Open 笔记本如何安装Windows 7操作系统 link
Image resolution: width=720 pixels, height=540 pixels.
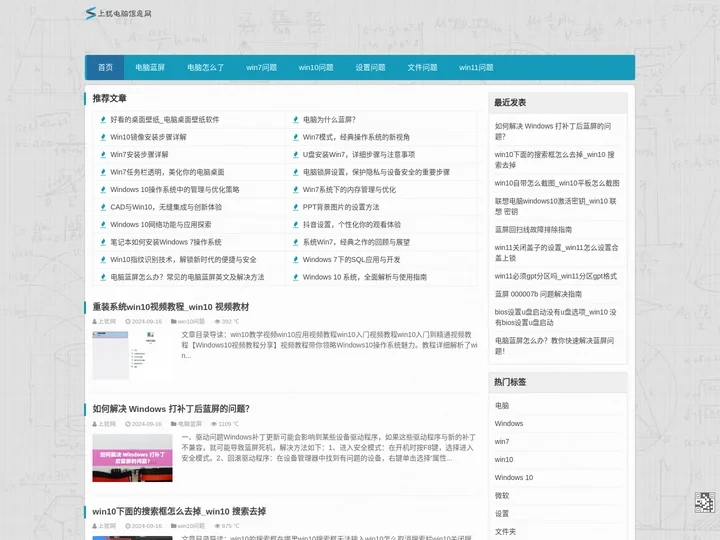pyautogui.click(x=166, y=242)
